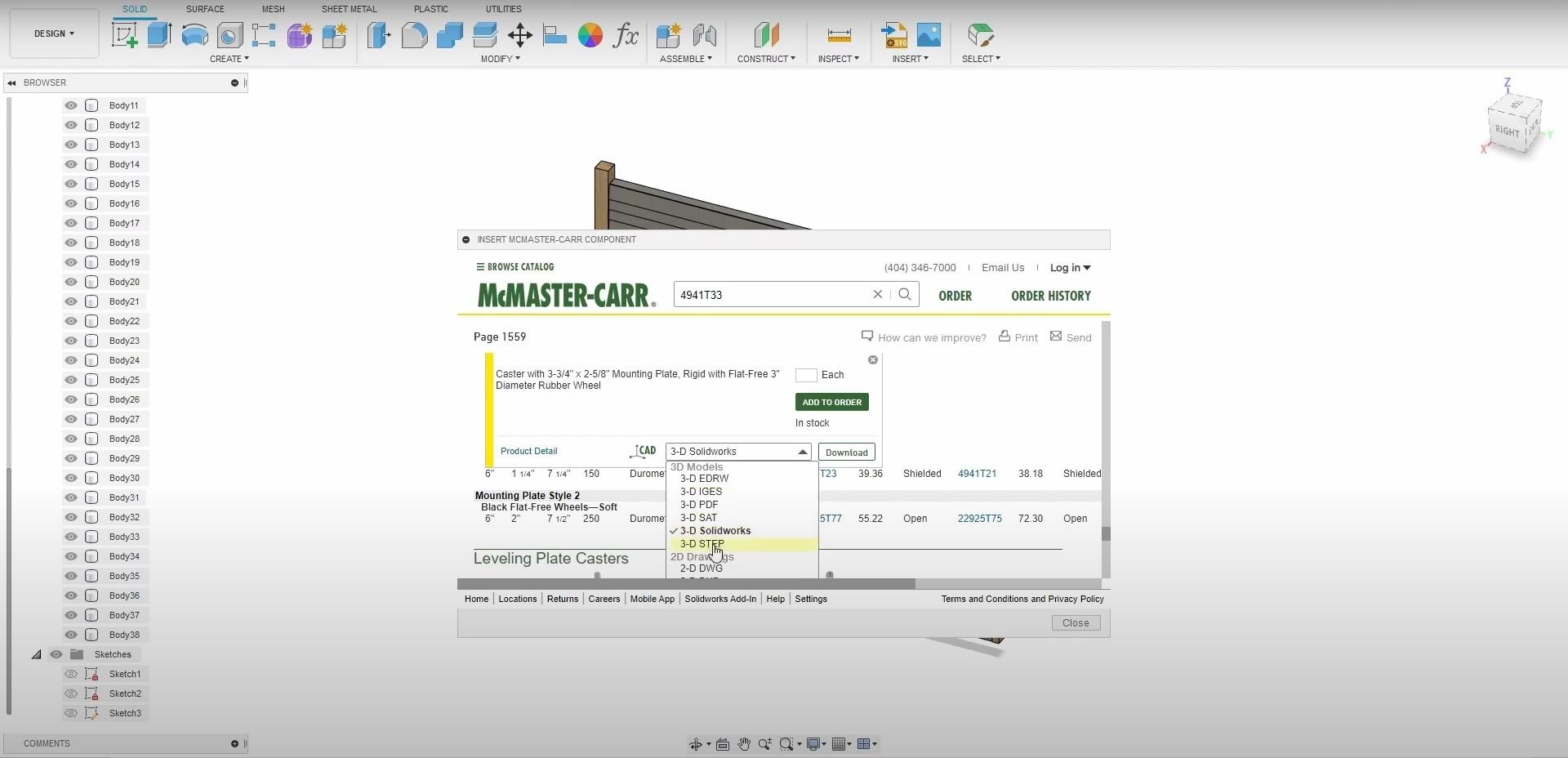Collapse the Sketches folder tree node
Screen dimensions: 1568x758
click(37, 654)
